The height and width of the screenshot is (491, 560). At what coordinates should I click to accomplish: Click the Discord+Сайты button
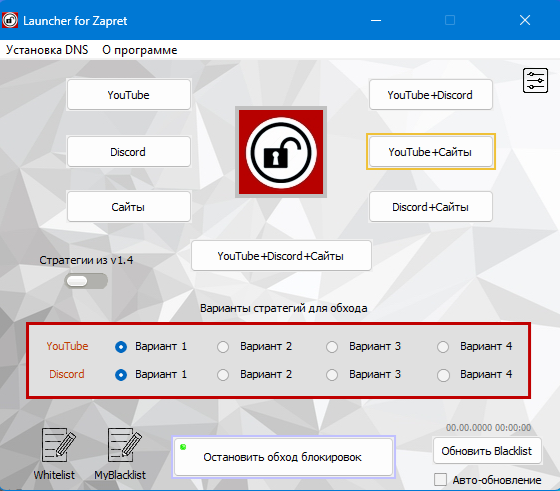pyautogui.click(x=431, y=207)
